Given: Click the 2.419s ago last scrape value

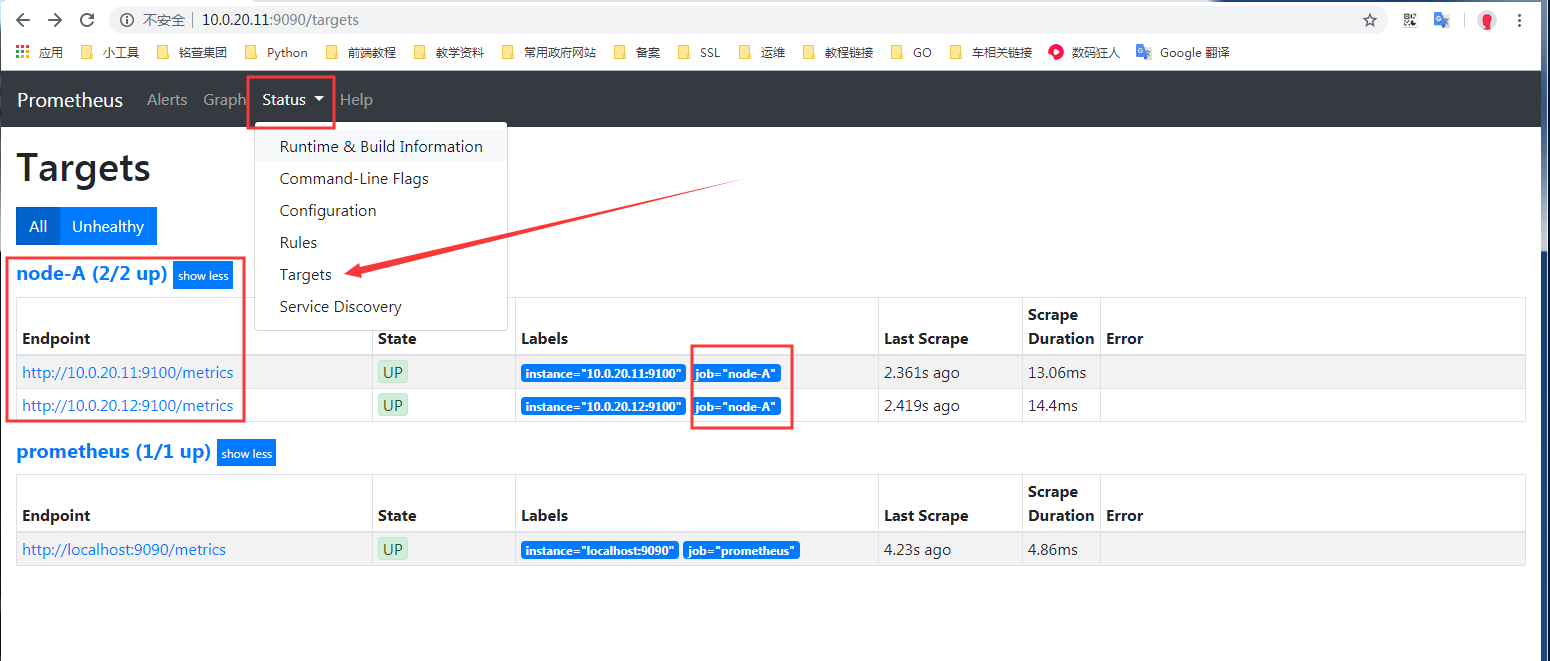Looking at the screenshot, I should (922, 406).
